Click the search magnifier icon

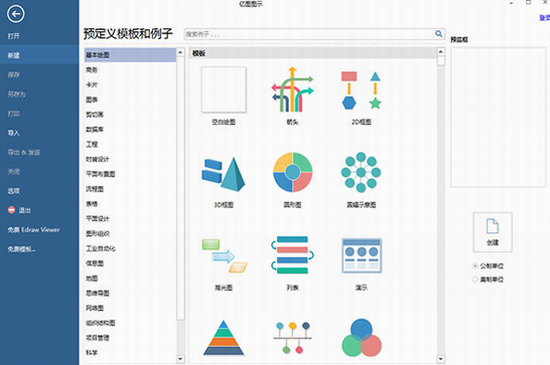coord(438,34)
